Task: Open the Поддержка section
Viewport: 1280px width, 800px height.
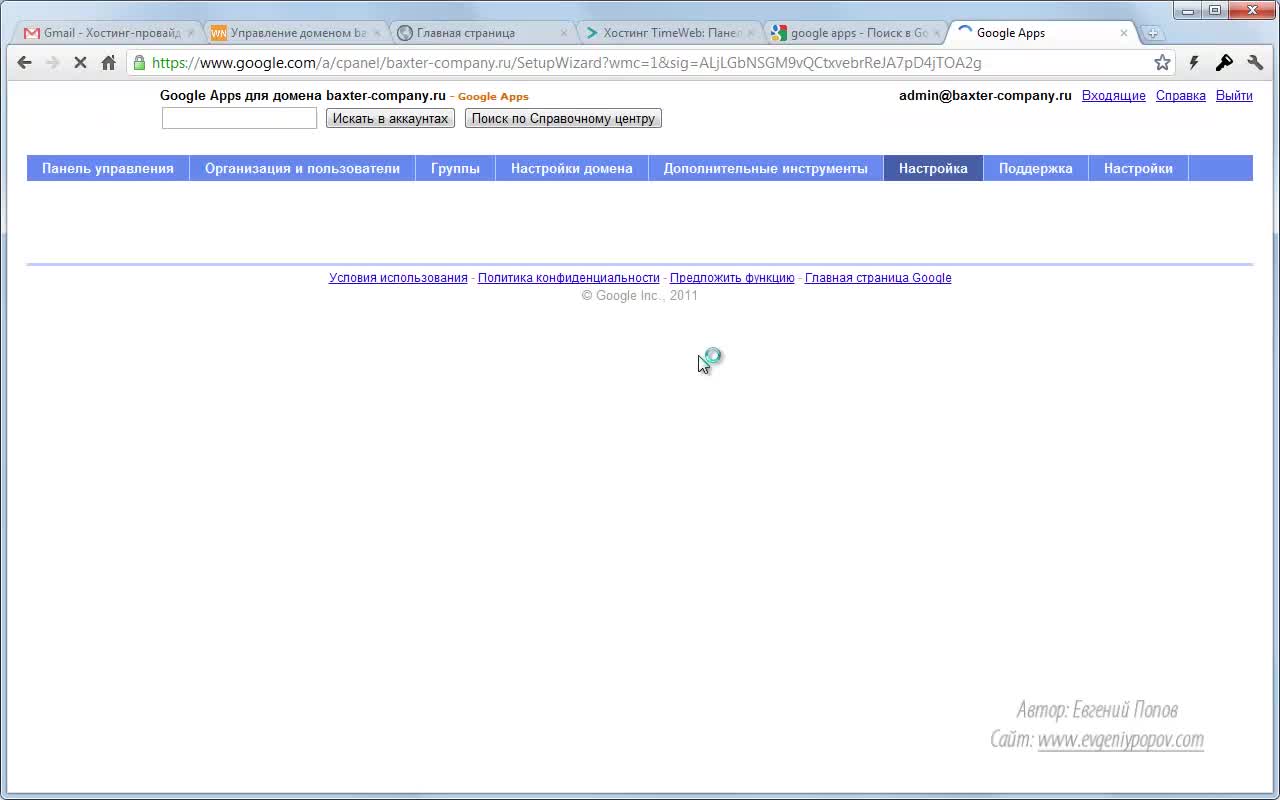Action: coord(1036,168)
